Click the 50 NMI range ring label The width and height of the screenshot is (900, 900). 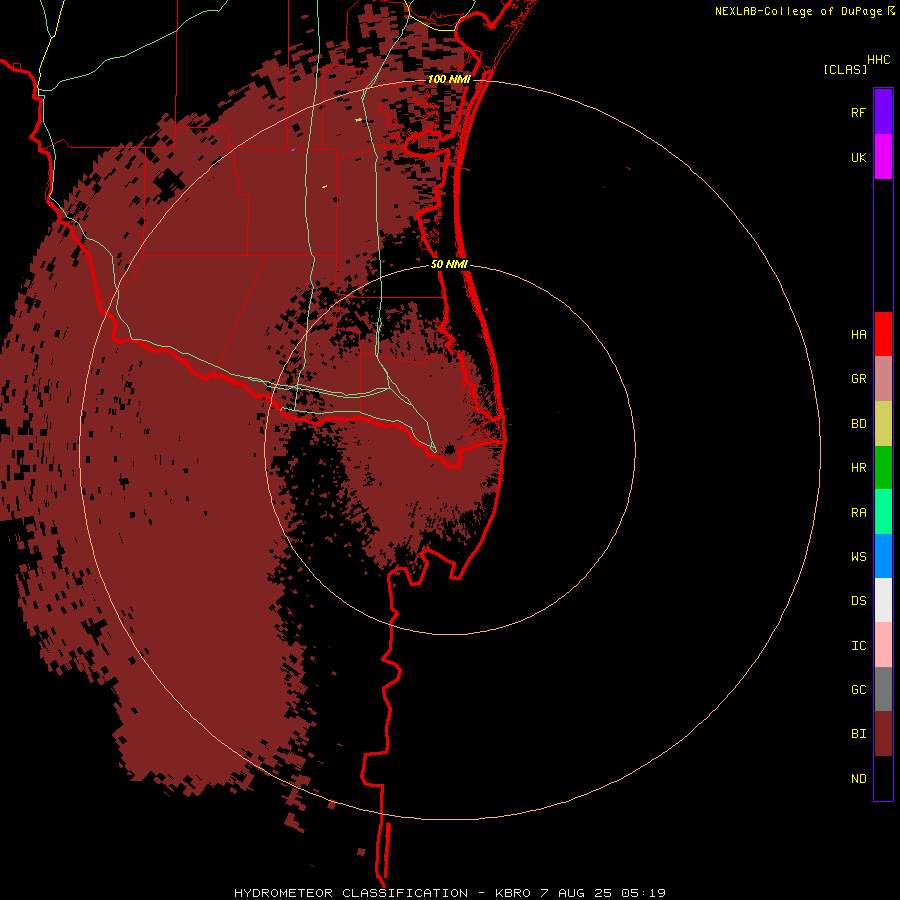(x=449, y=264)
